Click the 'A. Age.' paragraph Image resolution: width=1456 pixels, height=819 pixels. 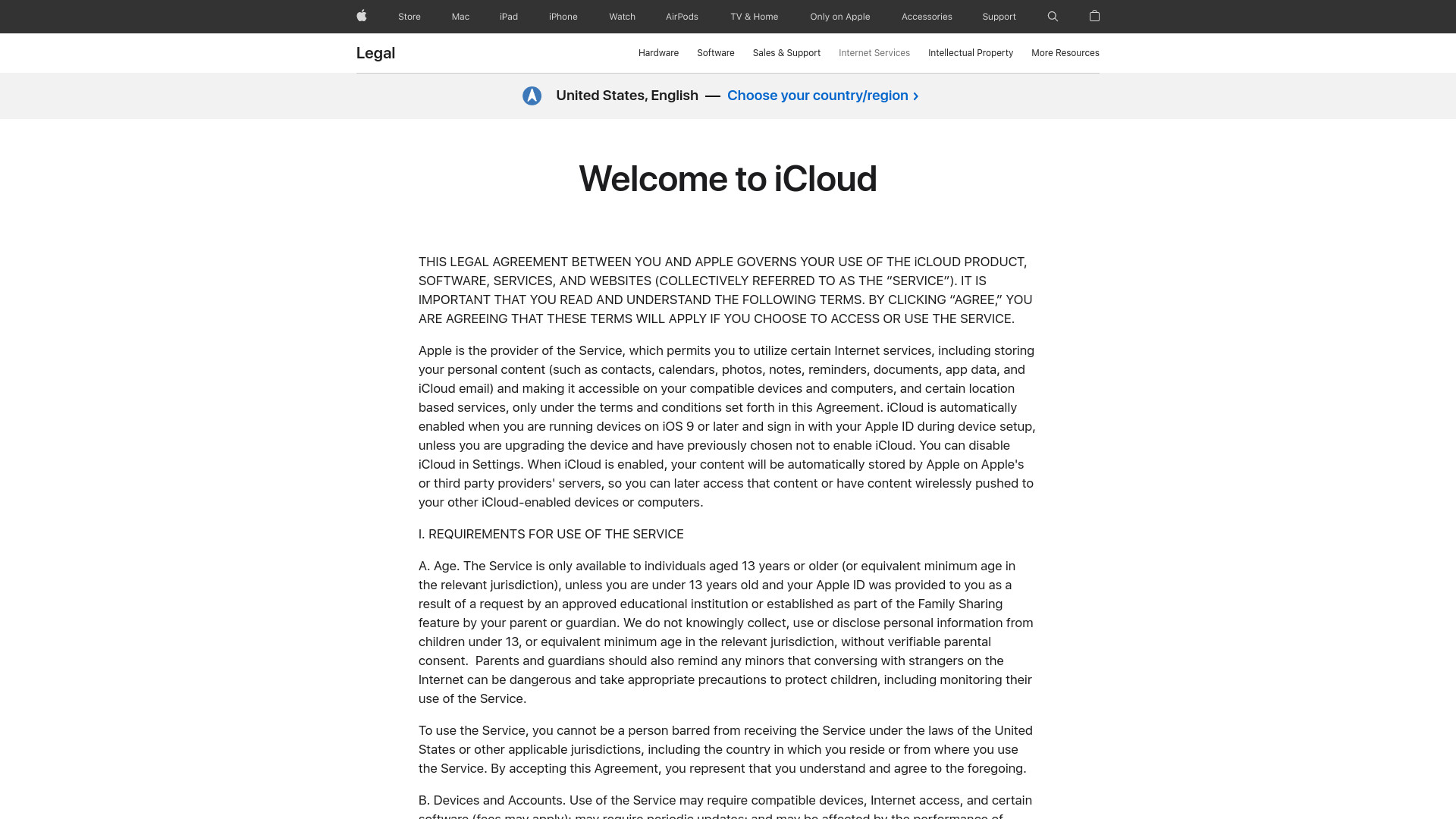point(727,632)
